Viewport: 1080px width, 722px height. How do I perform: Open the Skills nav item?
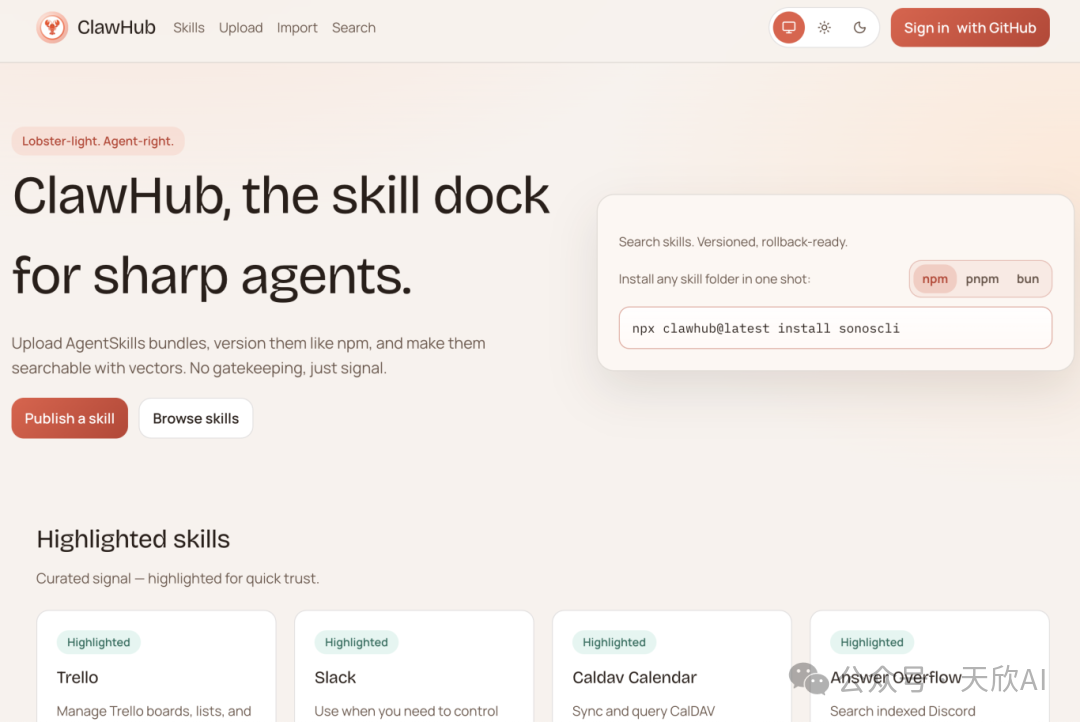(189, 28)
